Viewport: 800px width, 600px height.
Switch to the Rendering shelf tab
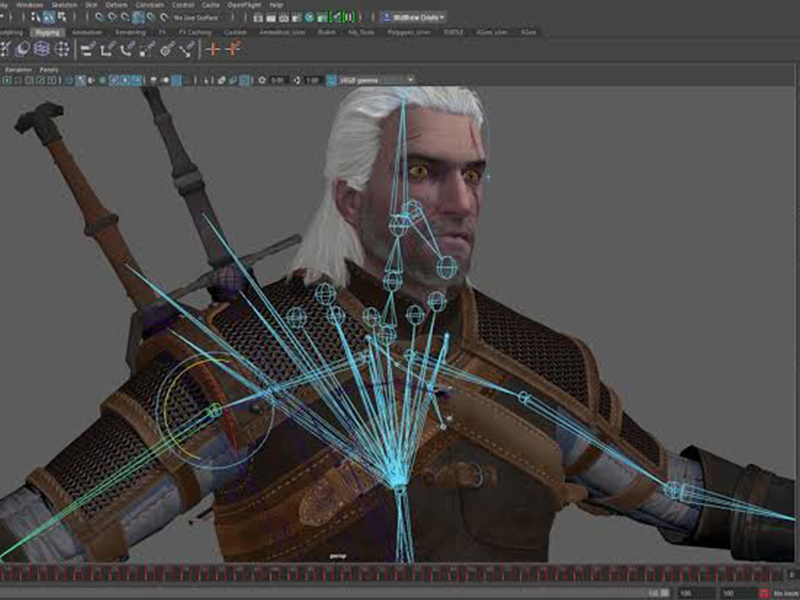click(130, 32)
